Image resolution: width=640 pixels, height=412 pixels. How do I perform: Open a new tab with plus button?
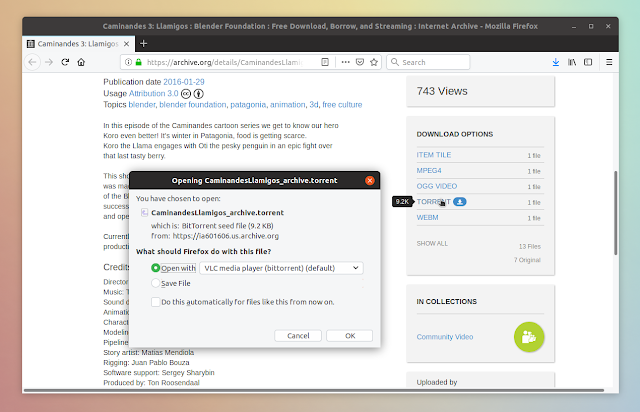[143, 44]
